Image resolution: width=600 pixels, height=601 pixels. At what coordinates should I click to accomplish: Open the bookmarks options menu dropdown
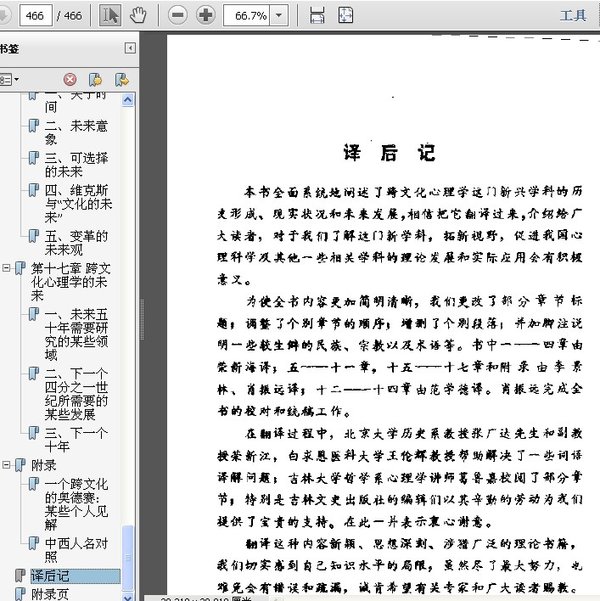10,79
